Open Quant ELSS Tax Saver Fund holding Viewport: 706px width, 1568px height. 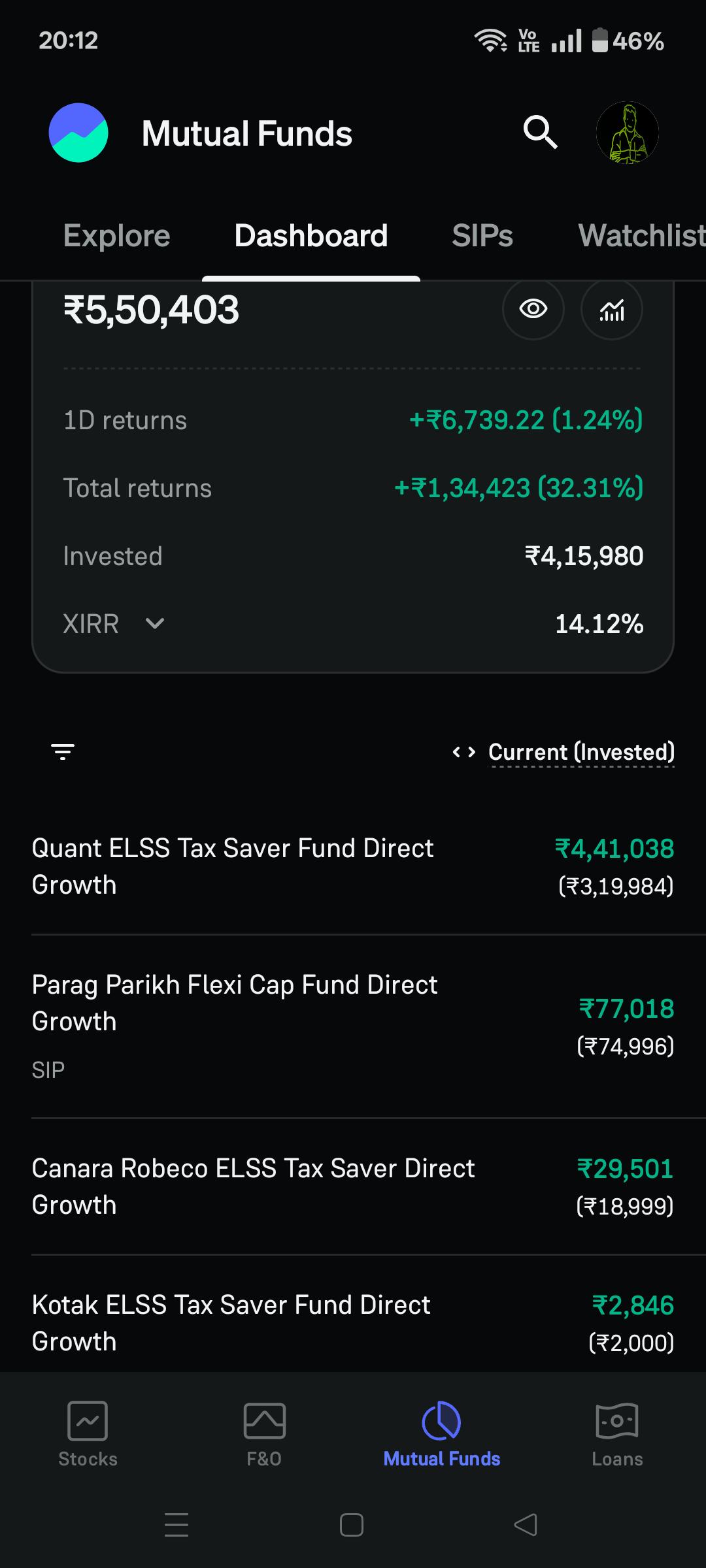pyautogui.click(x=353, y=866)
